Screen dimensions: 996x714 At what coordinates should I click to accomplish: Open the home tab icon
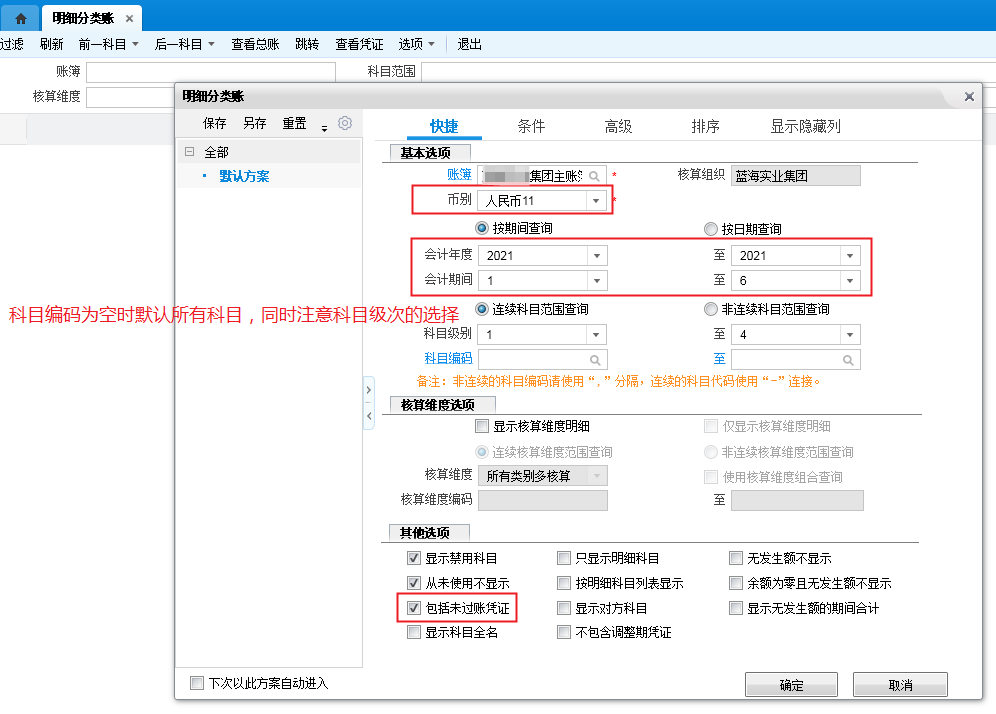tap(20, 18)
